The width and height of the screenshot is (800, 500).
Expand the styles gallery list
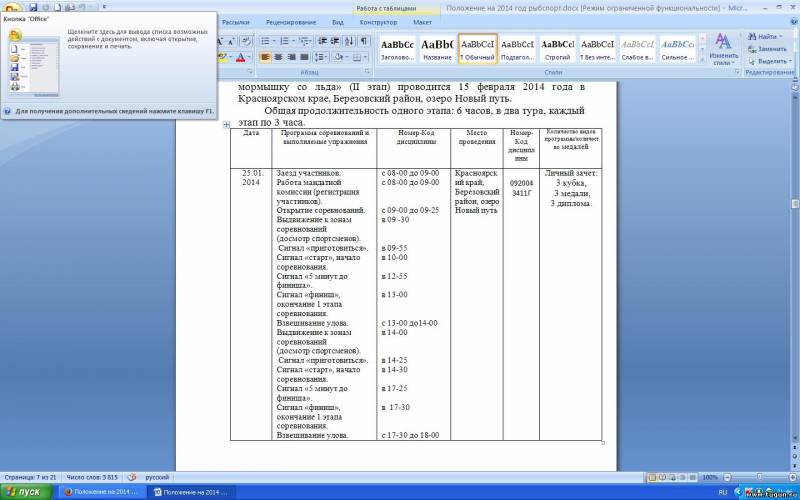(x=703, y=59)
